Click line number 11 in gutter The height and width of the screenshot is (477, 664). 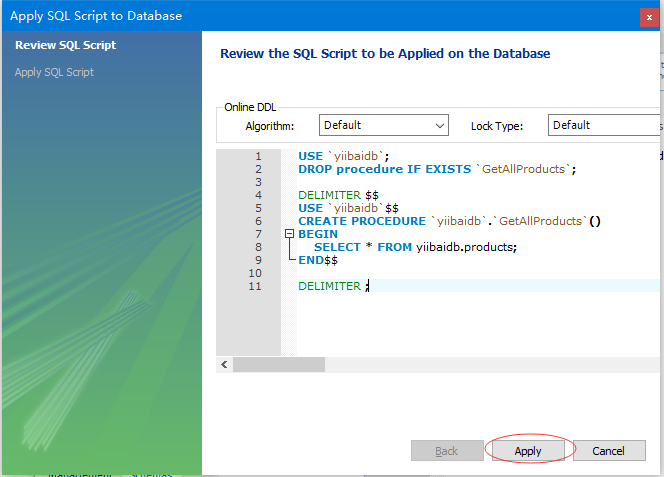click(x=255, y=286)
